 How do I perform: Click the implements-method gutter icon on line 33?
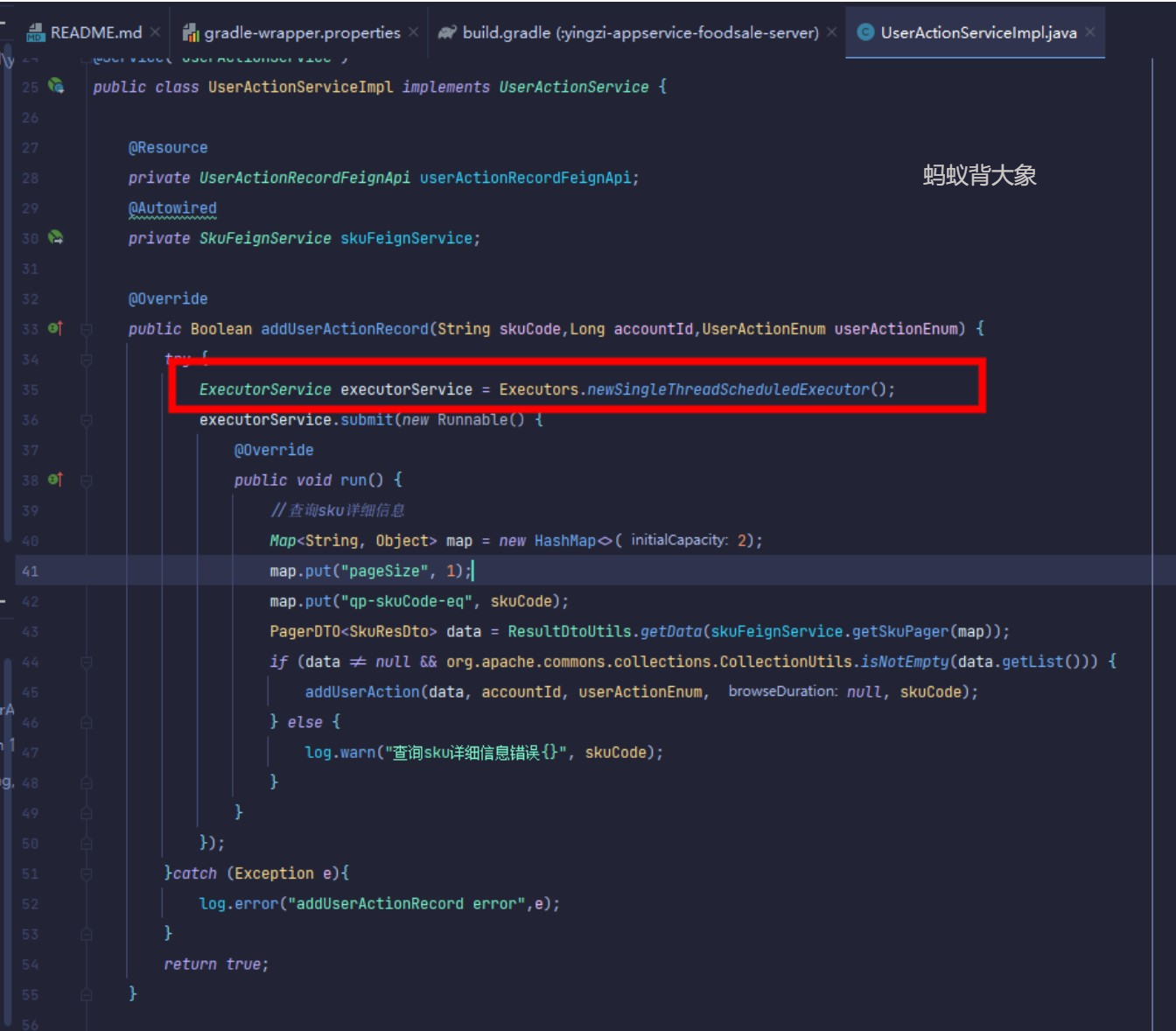coord(55,328)
